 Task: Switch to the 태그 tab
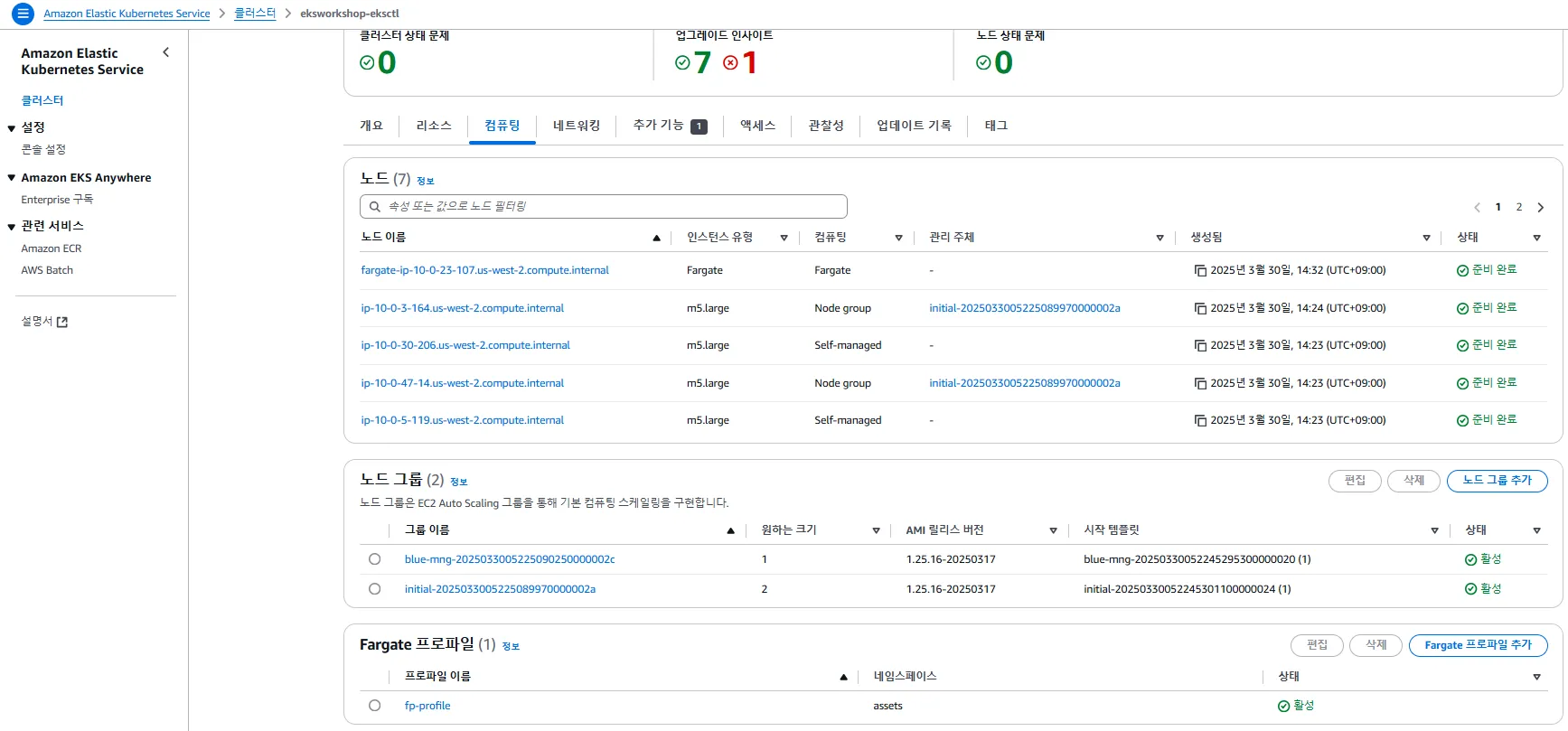click(996, 126)
